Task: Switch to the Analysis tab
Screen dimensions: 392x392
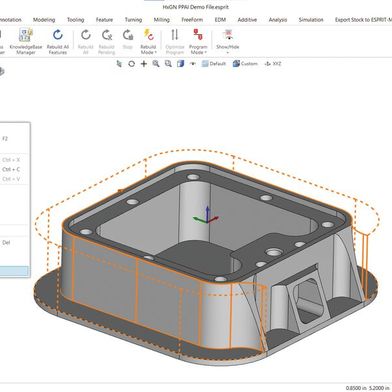Action: click(x=278, y=20)
